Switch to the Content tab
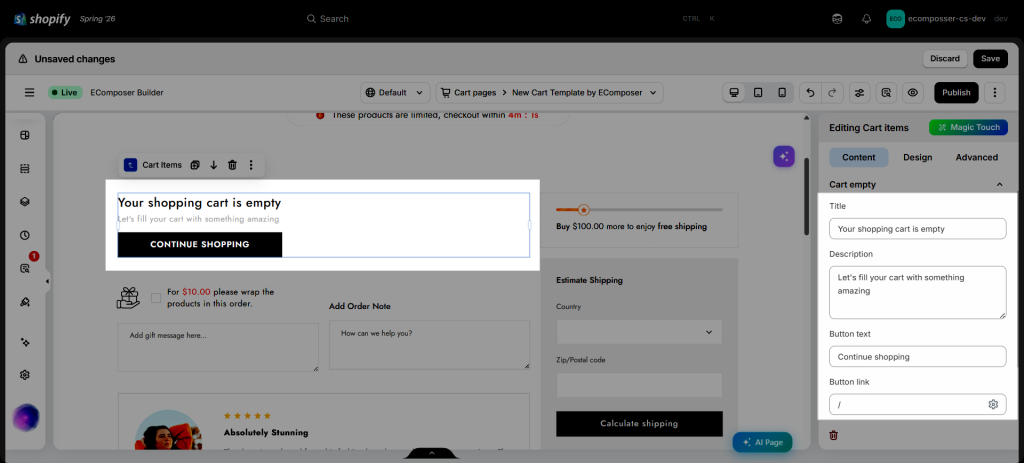 859,157
